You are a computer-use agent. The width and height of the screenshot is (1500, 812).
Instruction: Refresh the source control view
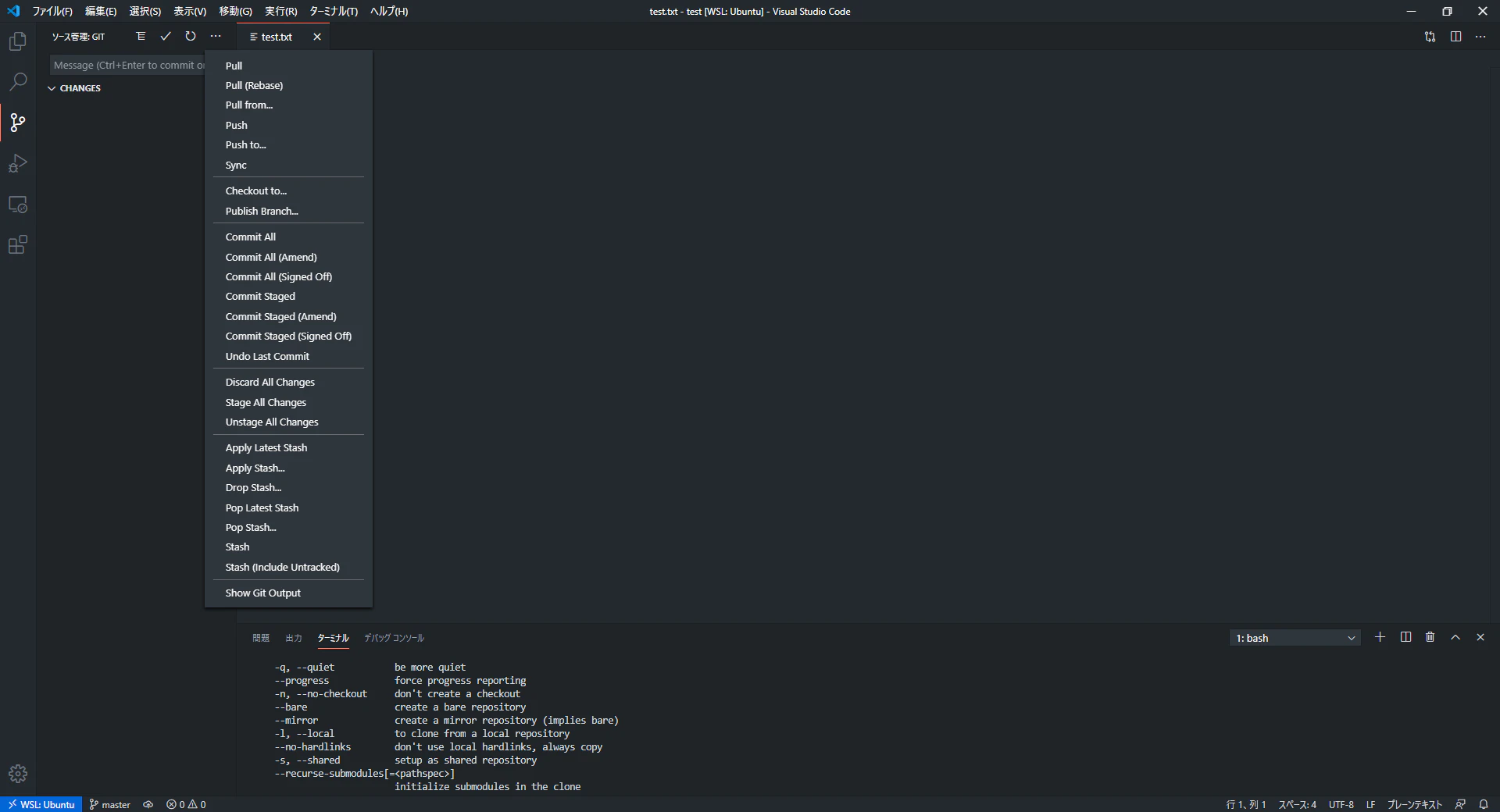coord(191,37)
